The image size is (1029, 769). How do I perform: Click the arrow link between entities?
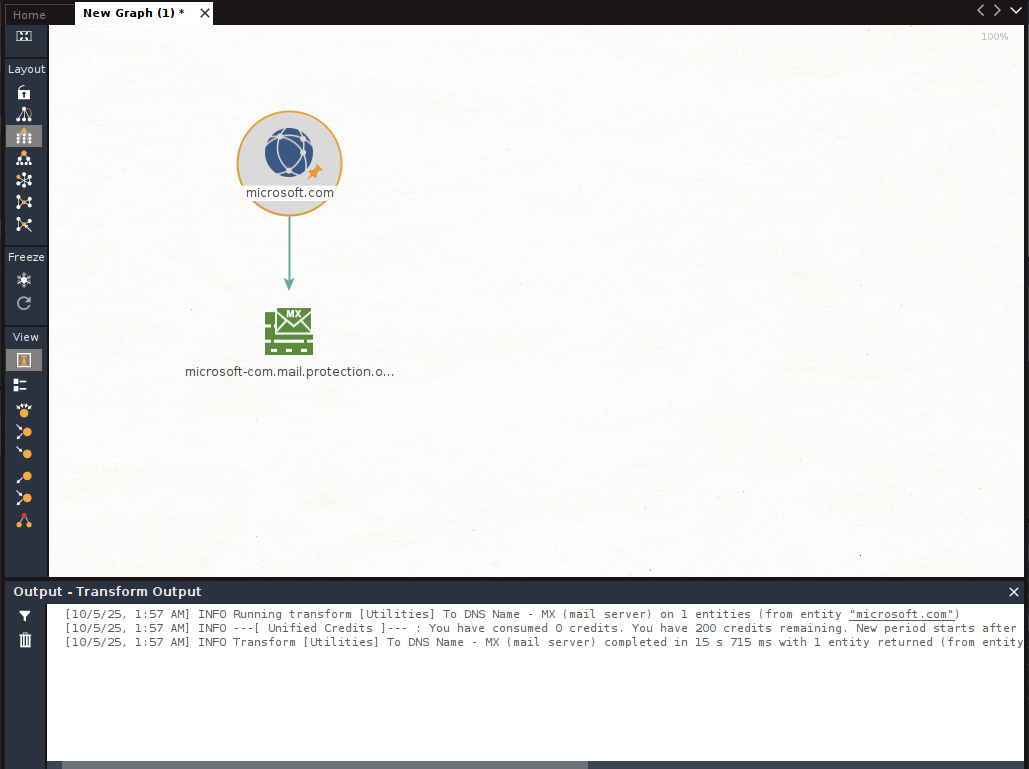tap(289, 253)
